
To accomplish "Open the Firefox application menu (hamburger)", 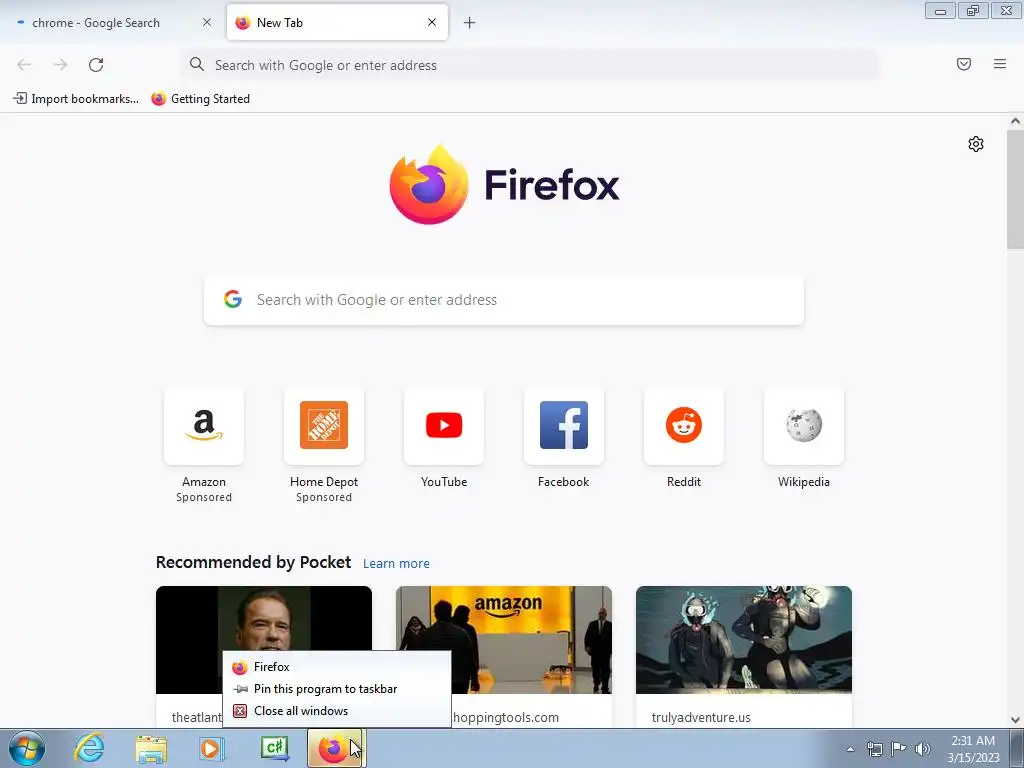I will point(1000,64).
